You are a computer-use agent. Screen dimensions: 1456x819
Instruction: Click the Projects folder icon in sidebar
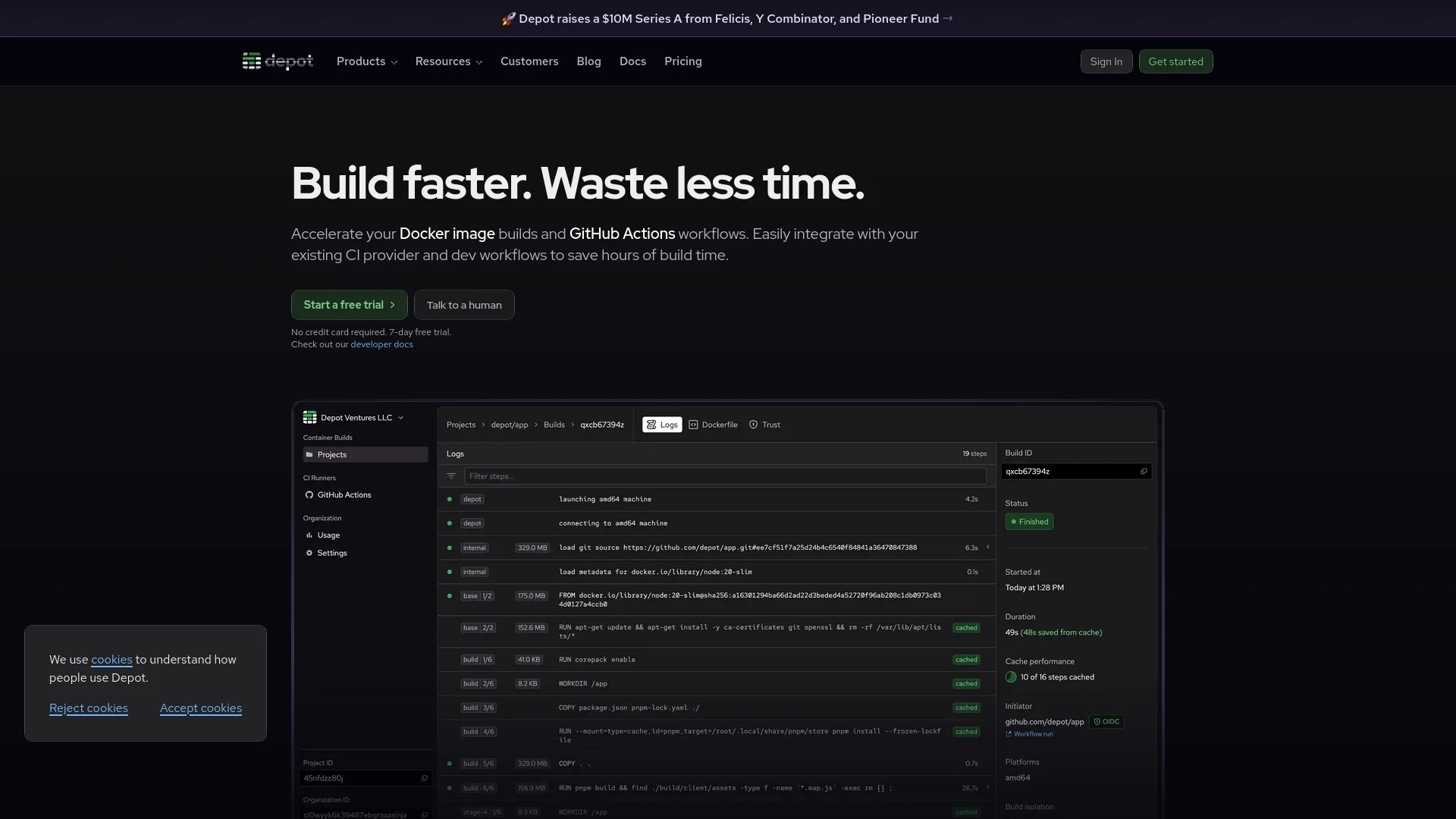[x=309, y=454]
